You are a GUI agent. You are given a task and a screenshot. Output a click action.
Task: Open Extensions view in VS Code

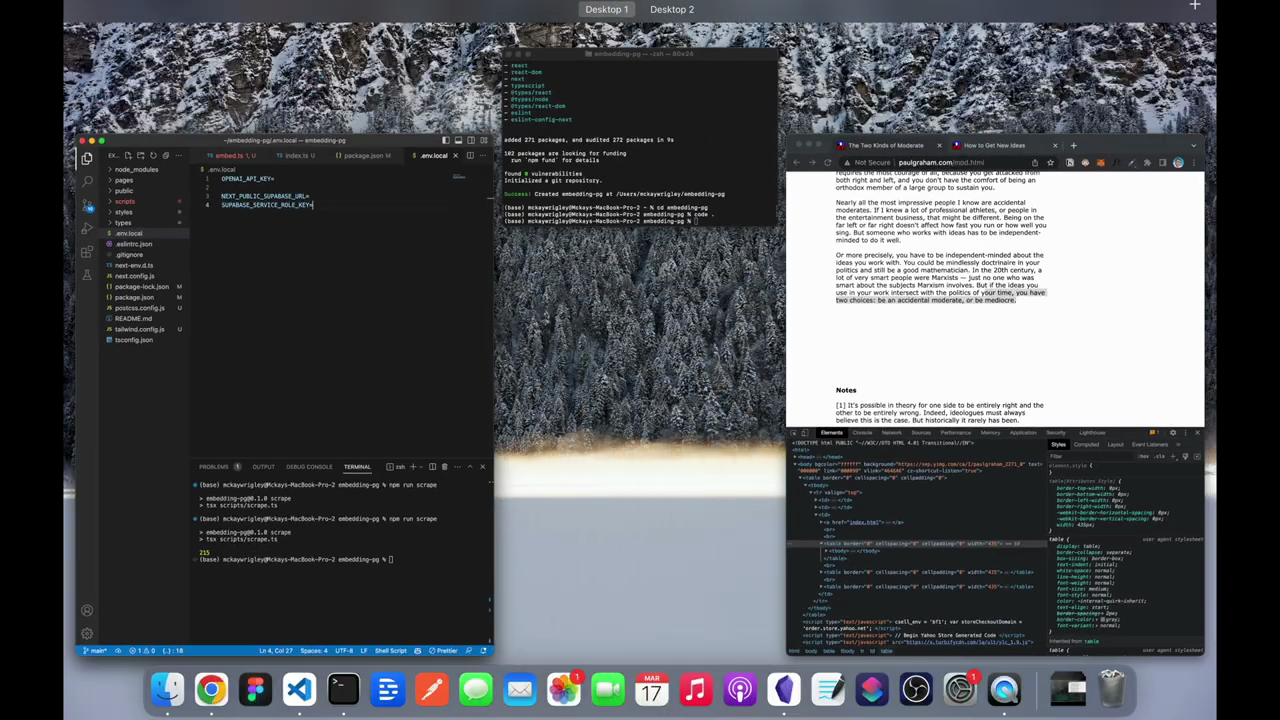tap(87, 251)
